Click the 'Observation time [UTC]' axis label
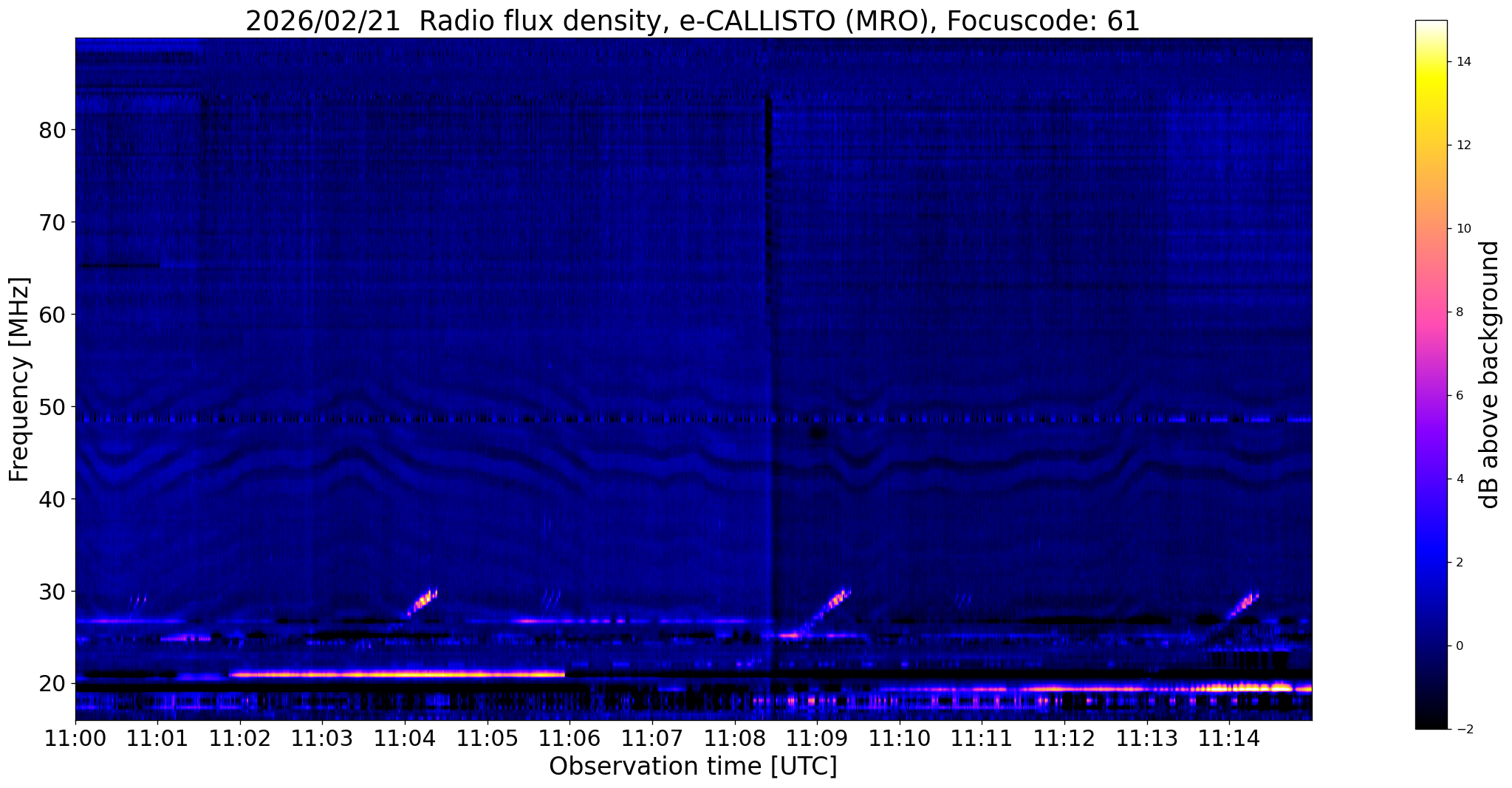This screenshot has width=1512, height=788. pos(693,767)
